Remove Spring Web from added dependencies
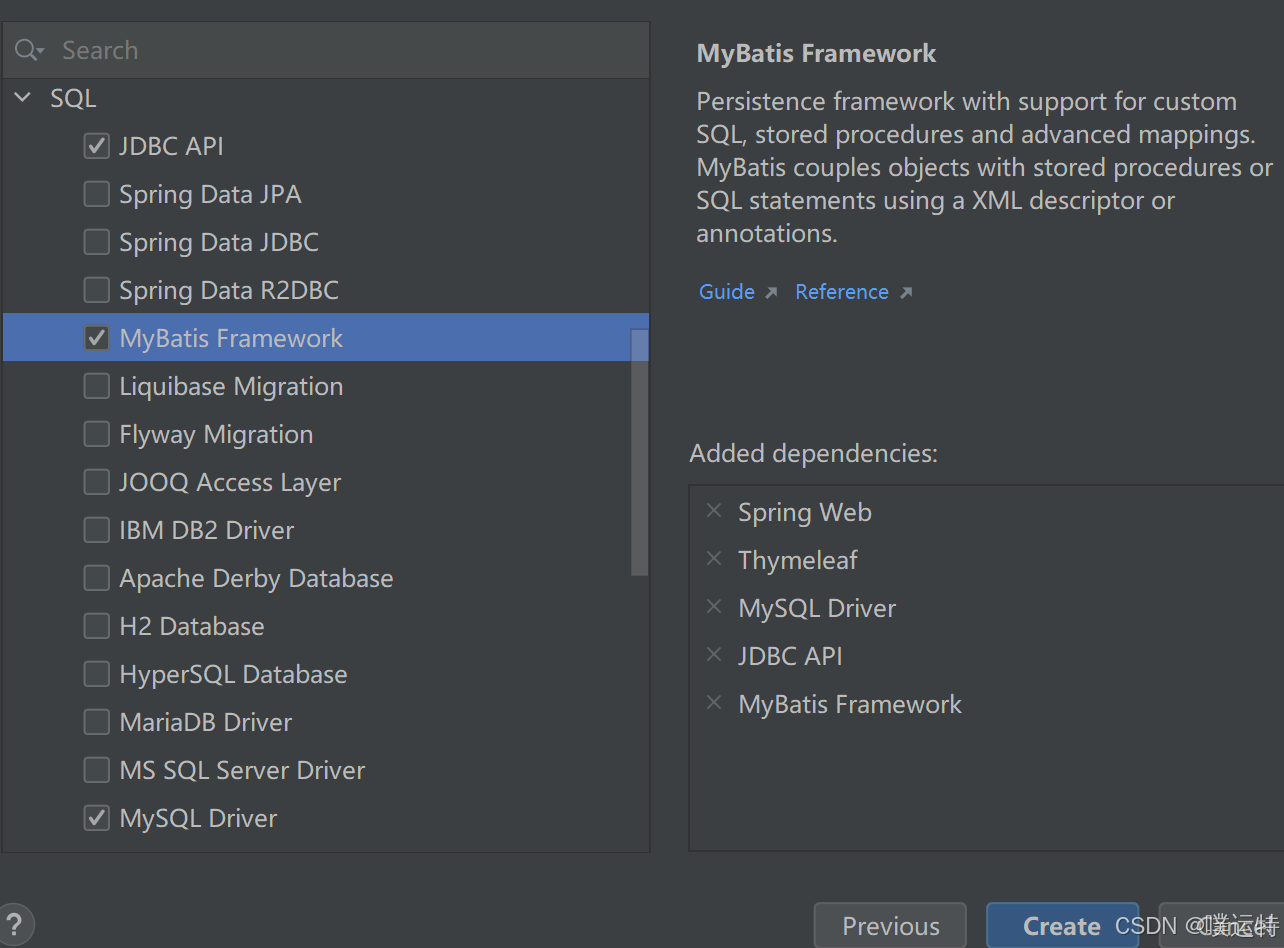This screenshot has width=1284, height=948. [714, 511]
